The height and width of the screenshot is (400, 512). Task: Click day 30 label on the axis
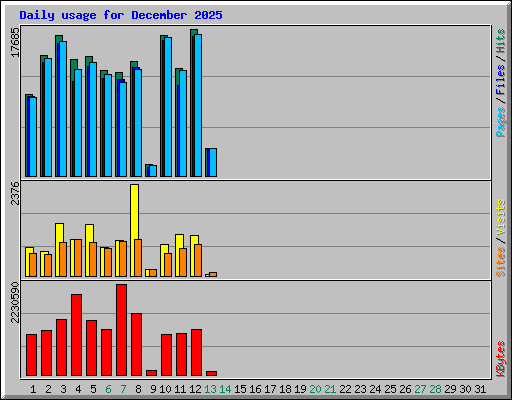465,389
